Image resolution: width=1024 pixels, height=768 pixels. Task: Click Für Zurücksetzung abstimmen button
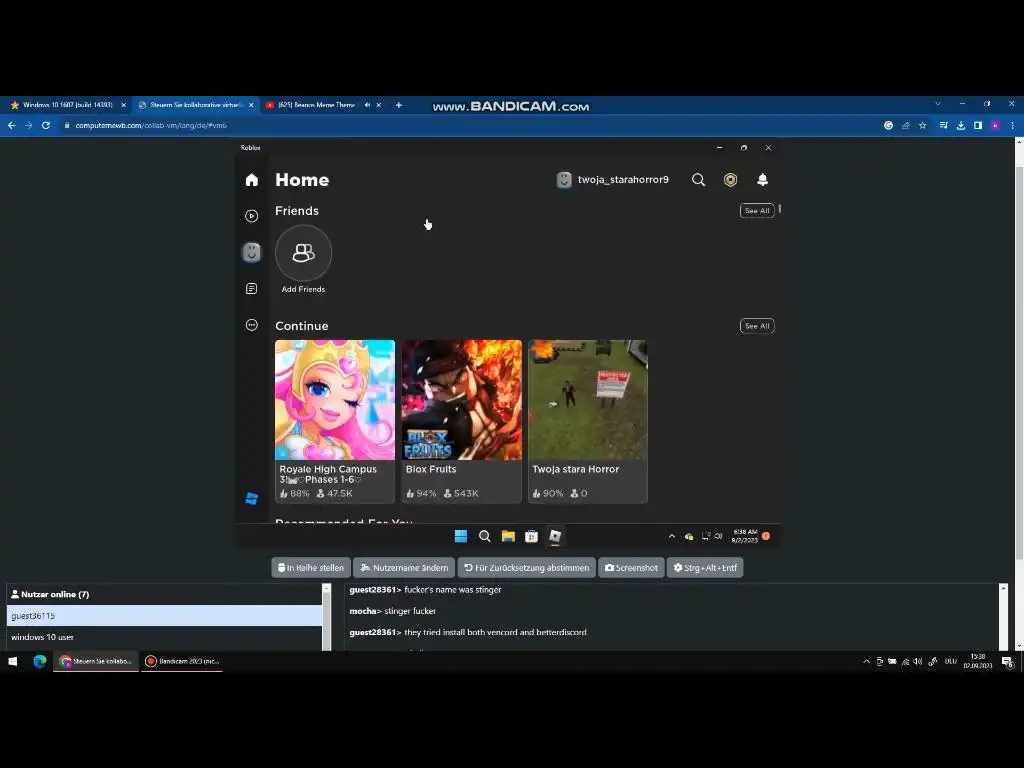point(527,568)
